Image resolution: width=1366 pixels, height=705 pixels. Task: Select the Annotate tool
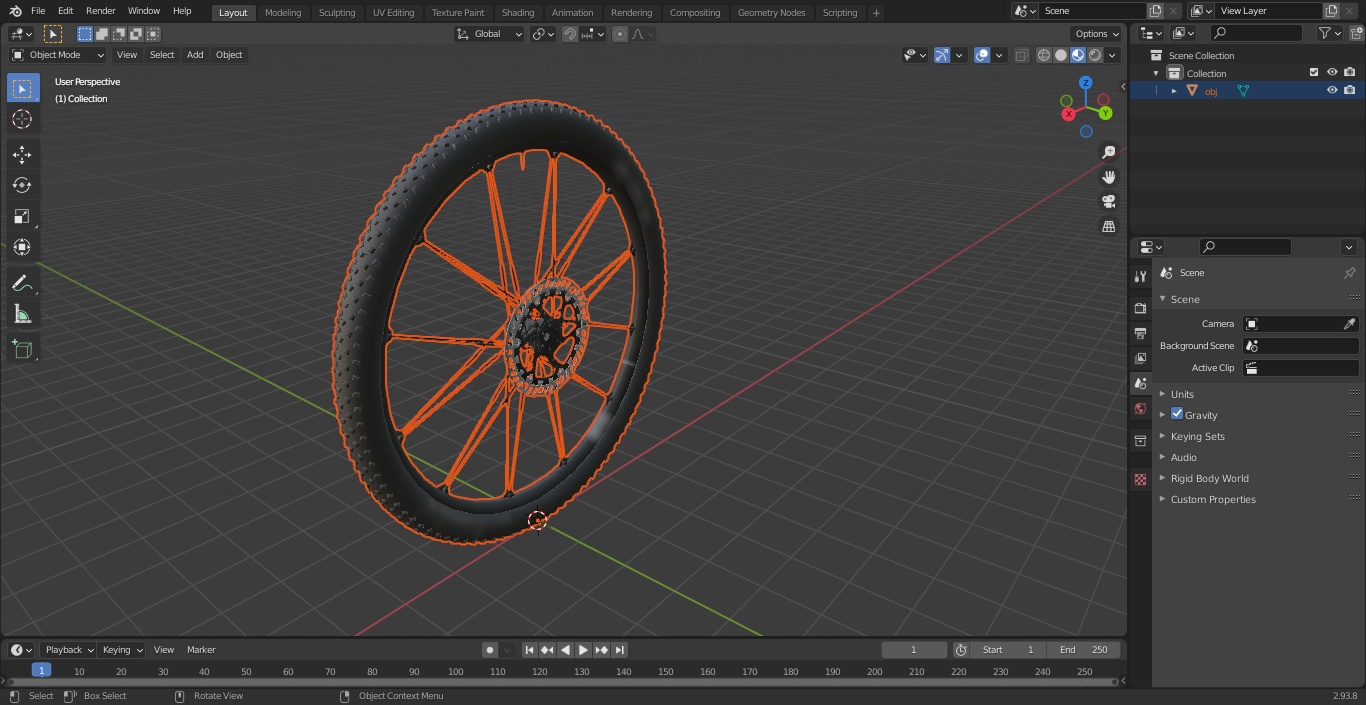tap(22, 284)
